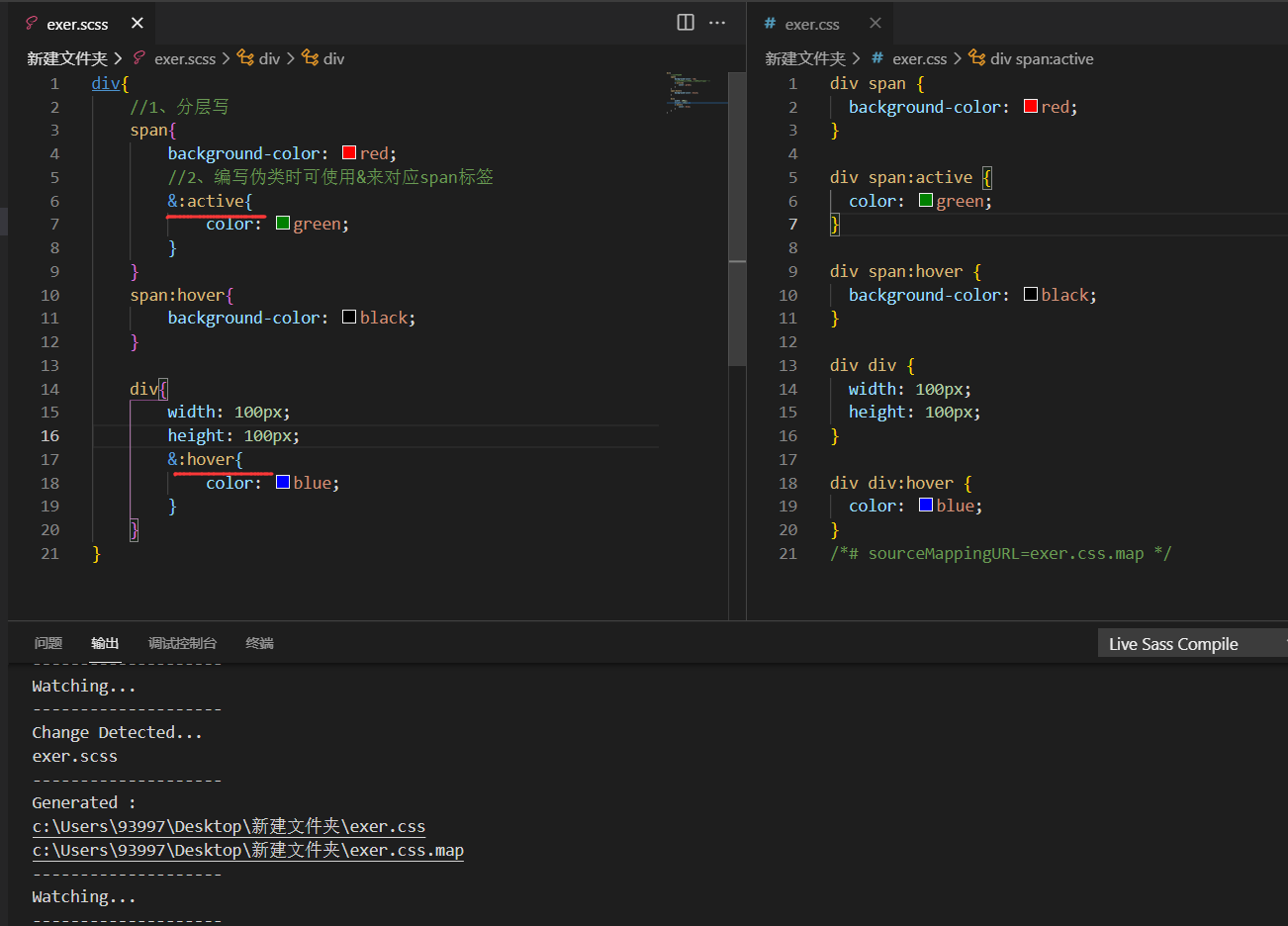Click the blue color swatch in exer.css
This screenshot has height=926, width=1288.
[926, 505]
